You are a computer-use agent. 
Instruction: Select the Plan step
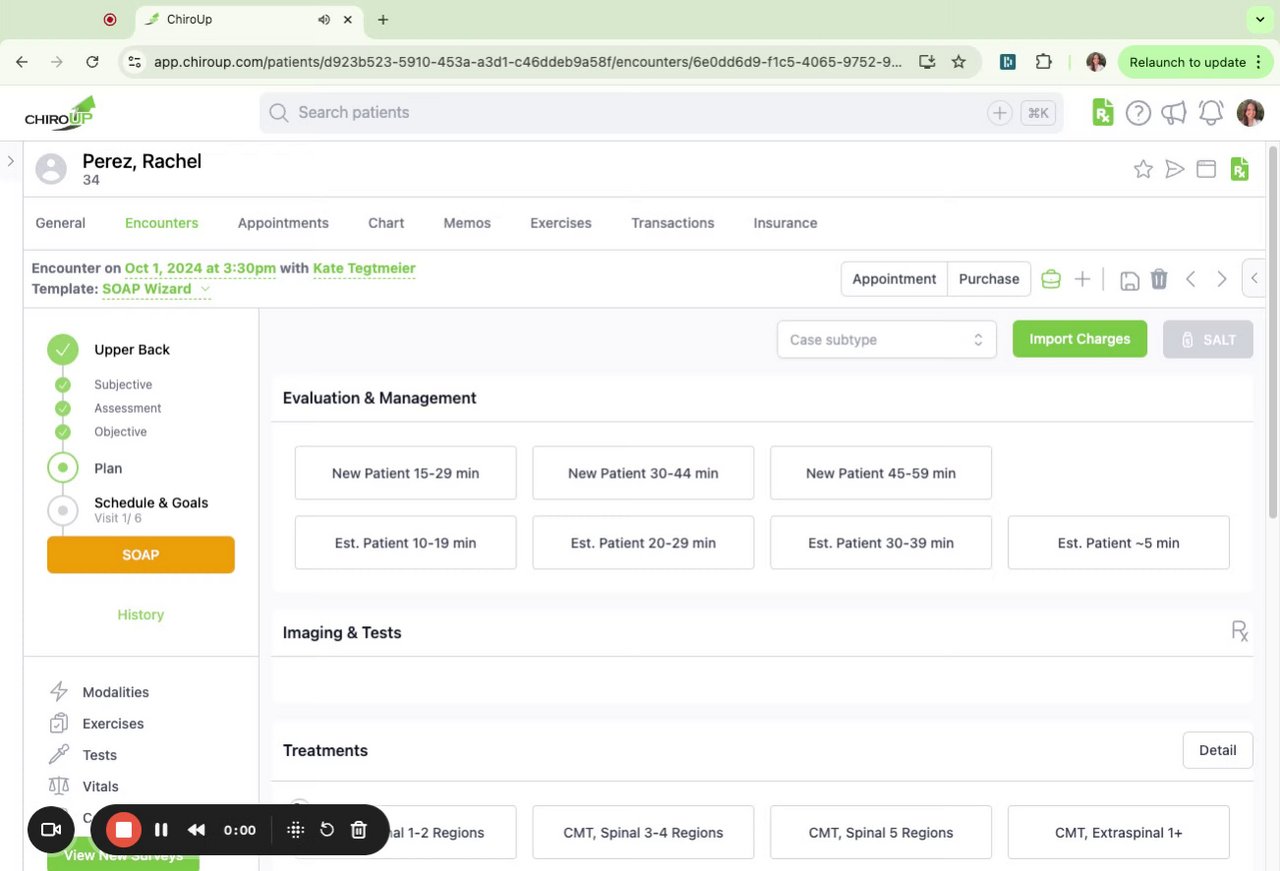coord(108,468)
